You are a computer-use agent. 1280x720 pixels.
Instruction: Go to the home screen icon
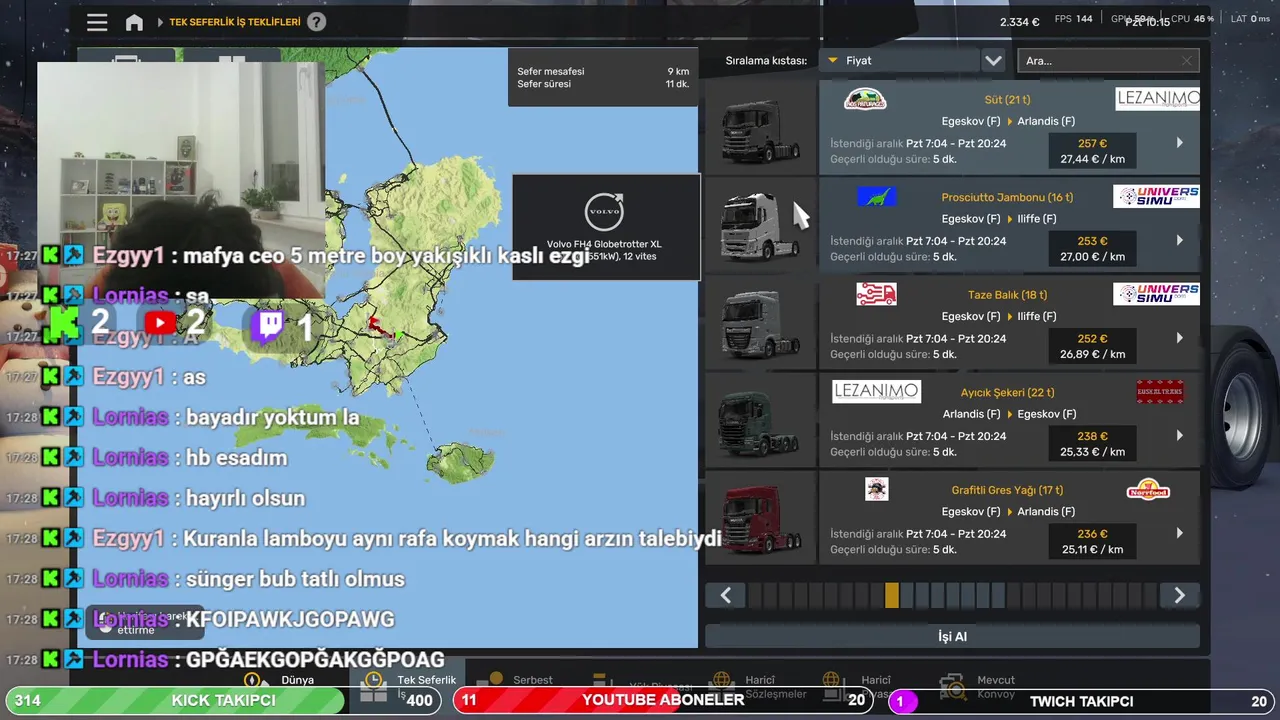134,22
